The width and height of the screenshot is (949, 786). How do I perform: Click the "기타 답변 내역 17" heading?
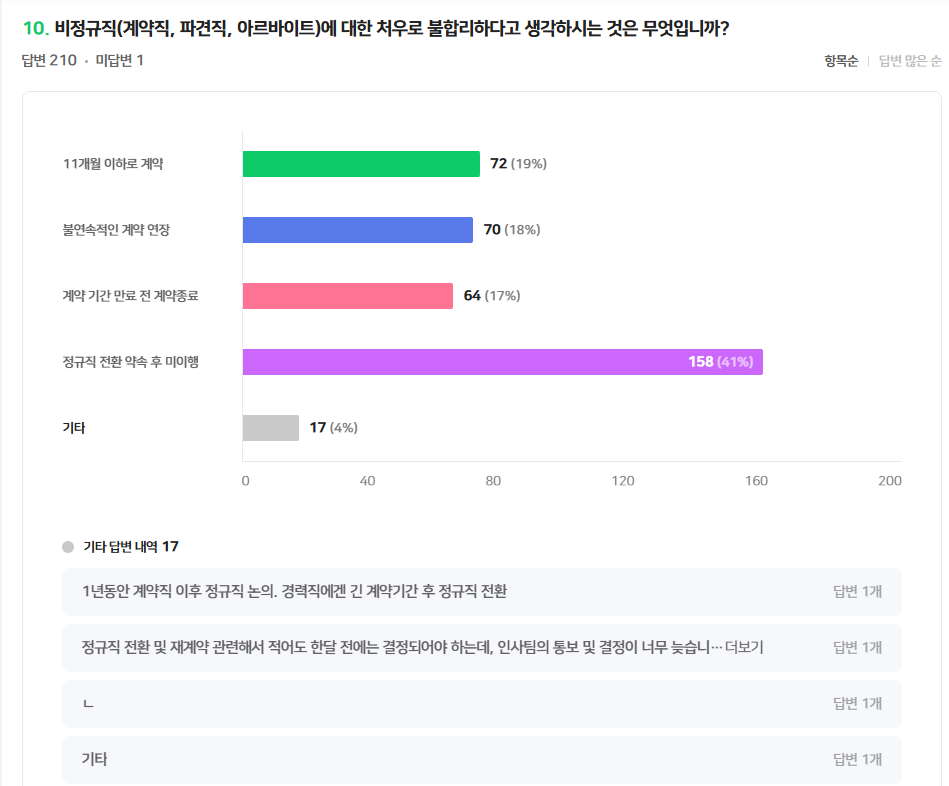(x=130, y=547)
